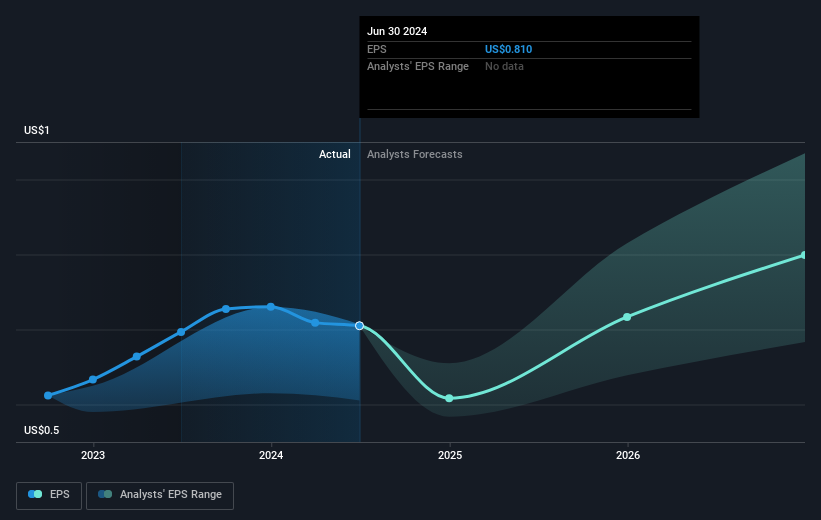Click the 2025 axis label
Image resolution: width=821 pixels, height=520 pixels.
(450, 456)
